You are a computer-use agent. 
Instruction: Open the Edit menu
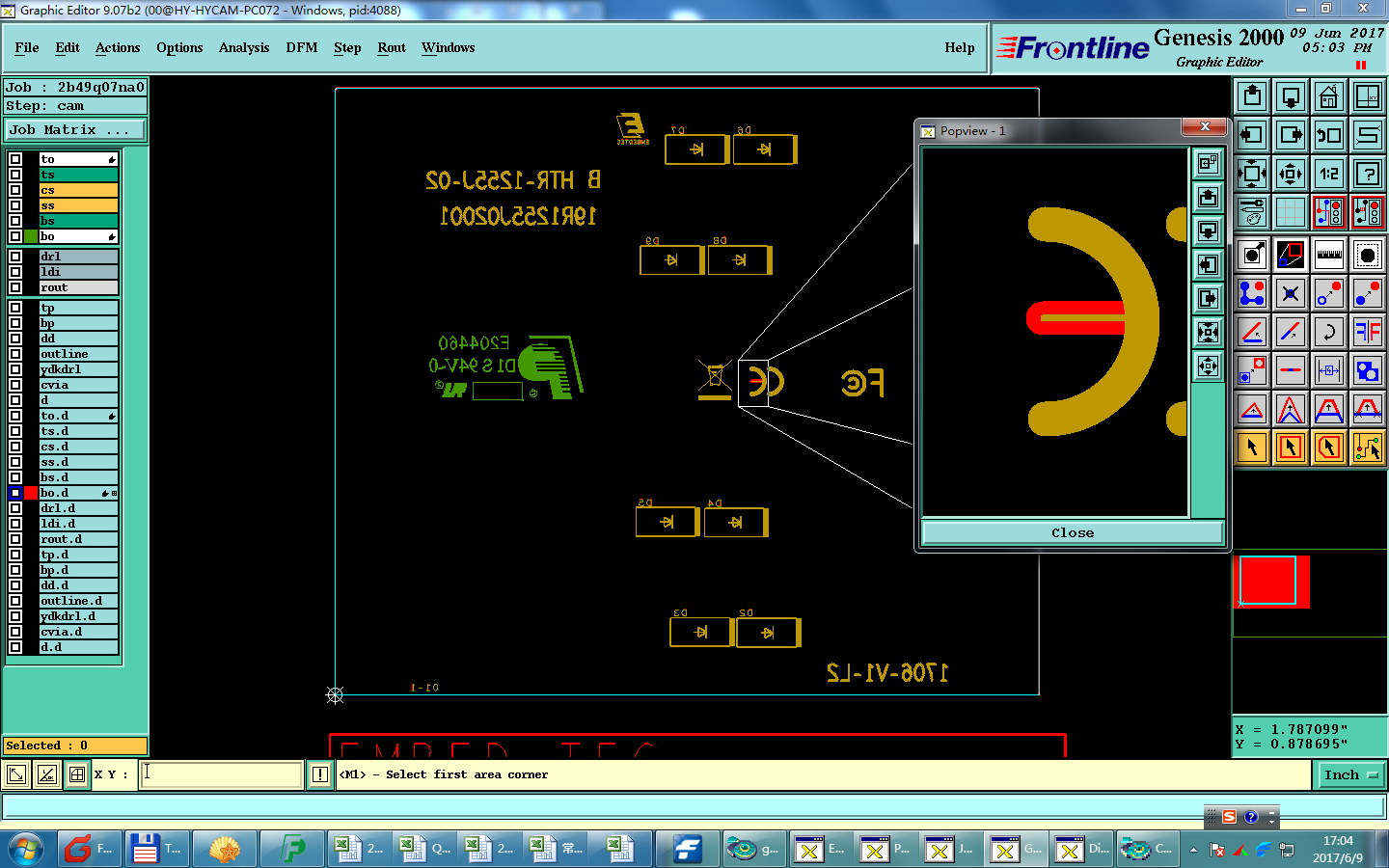(x=68, y=47)
